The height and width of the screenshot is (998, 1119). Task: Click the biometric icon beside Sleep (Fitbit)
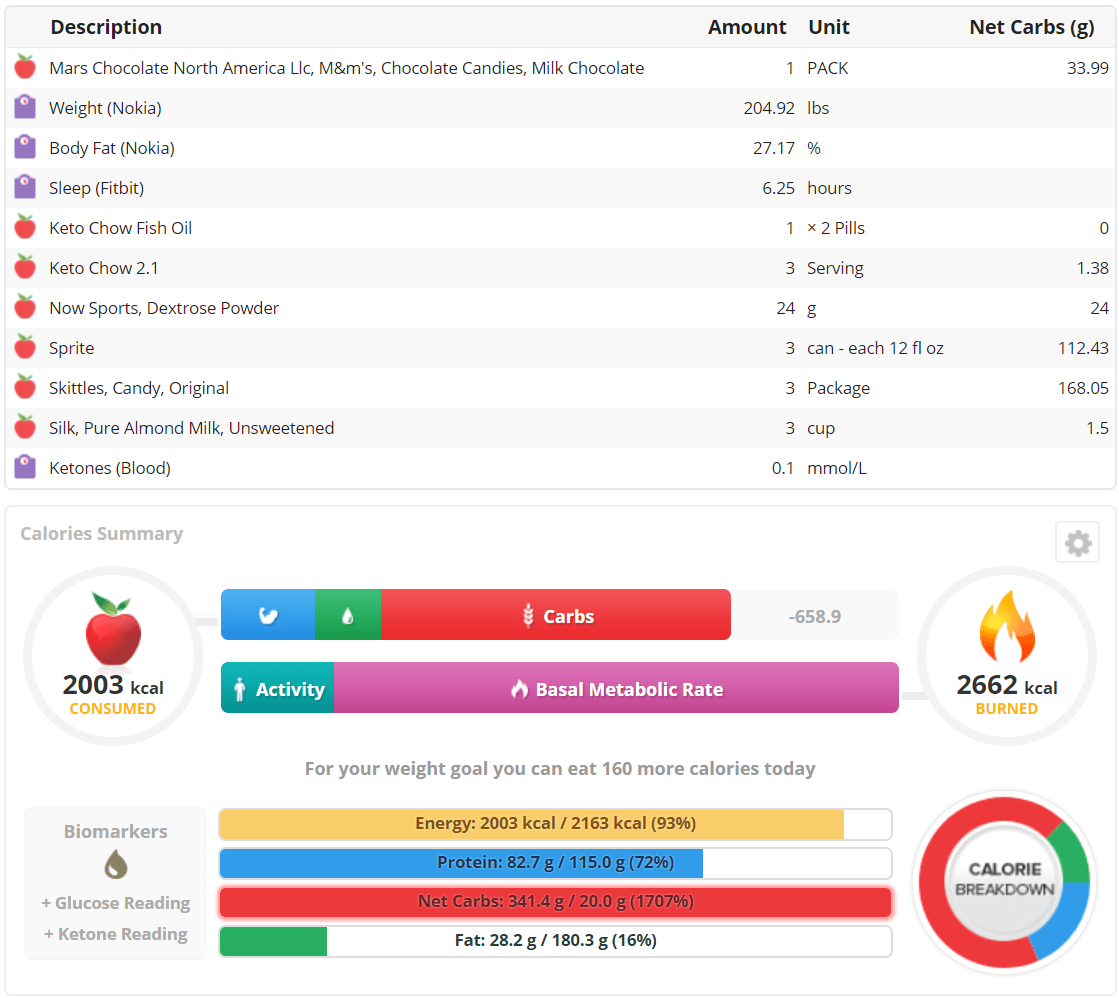(25, 187)
